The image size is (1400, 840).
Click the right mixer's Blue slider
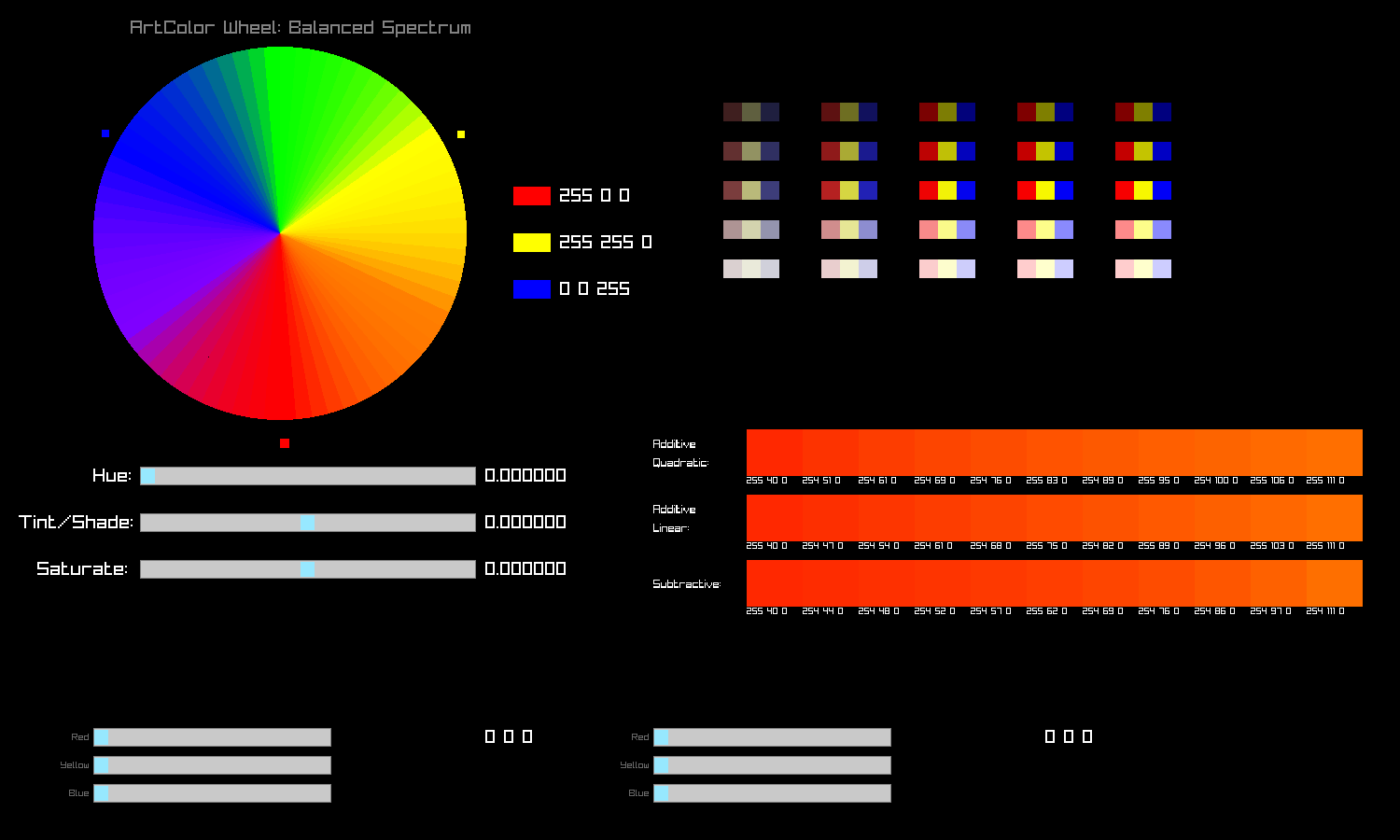772,793
